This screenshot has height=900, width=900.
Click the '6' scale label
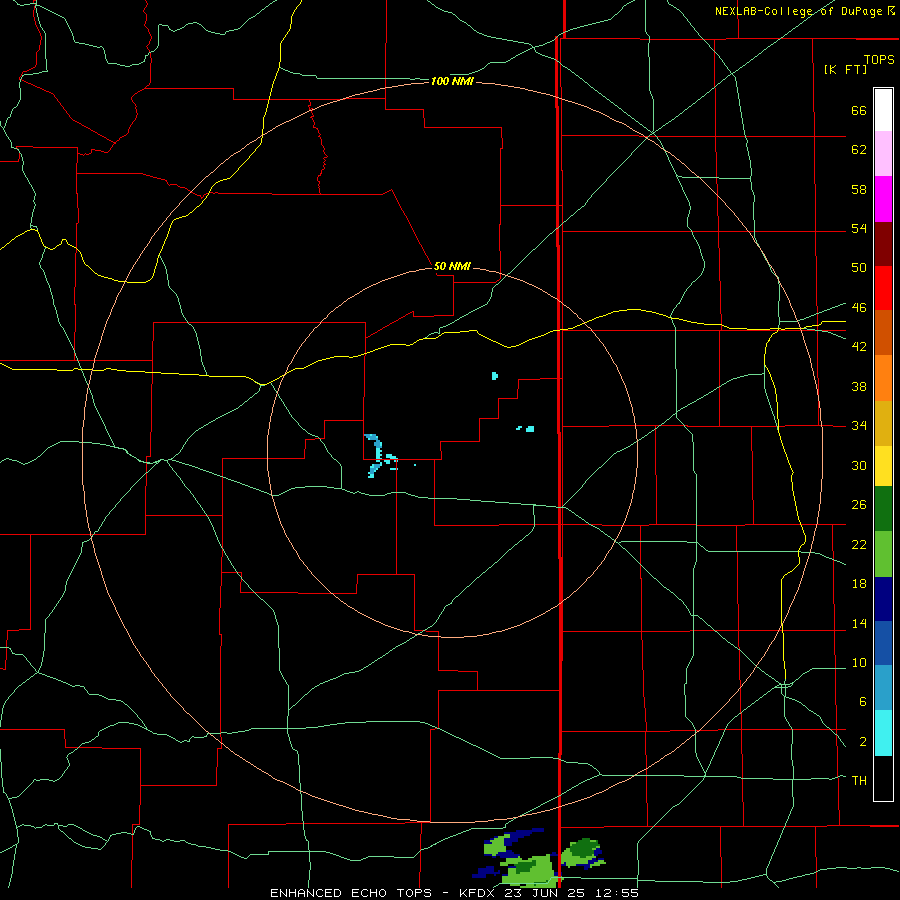(862, 701)
